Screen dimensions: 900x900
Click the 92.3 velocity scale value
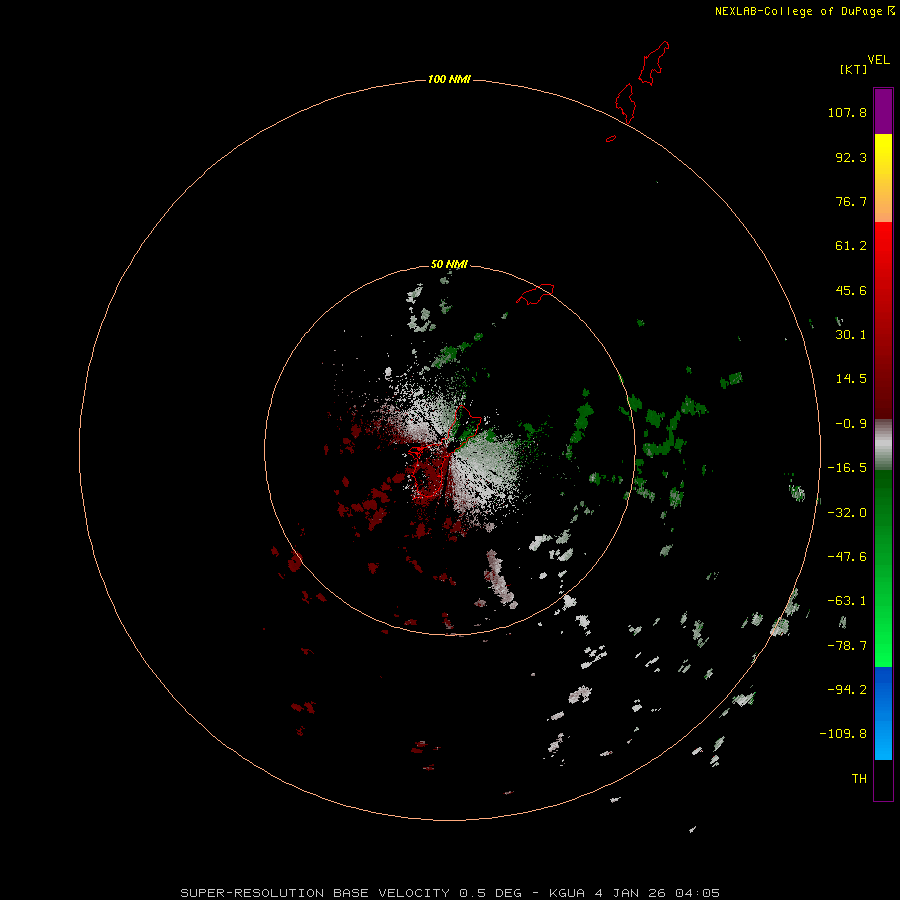[851, 157]
